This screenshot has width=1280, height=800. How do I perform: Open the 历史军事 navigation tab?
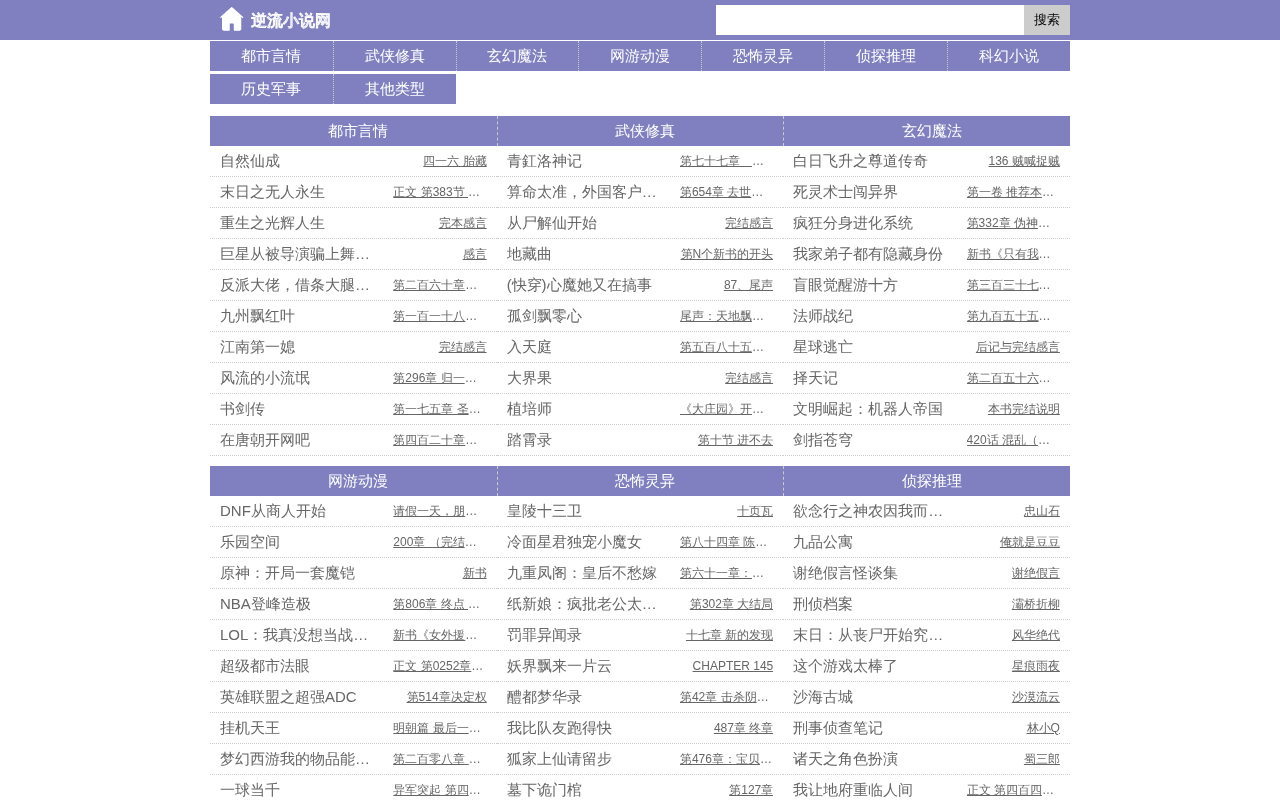pyautogui.click(x=271, y=89)
